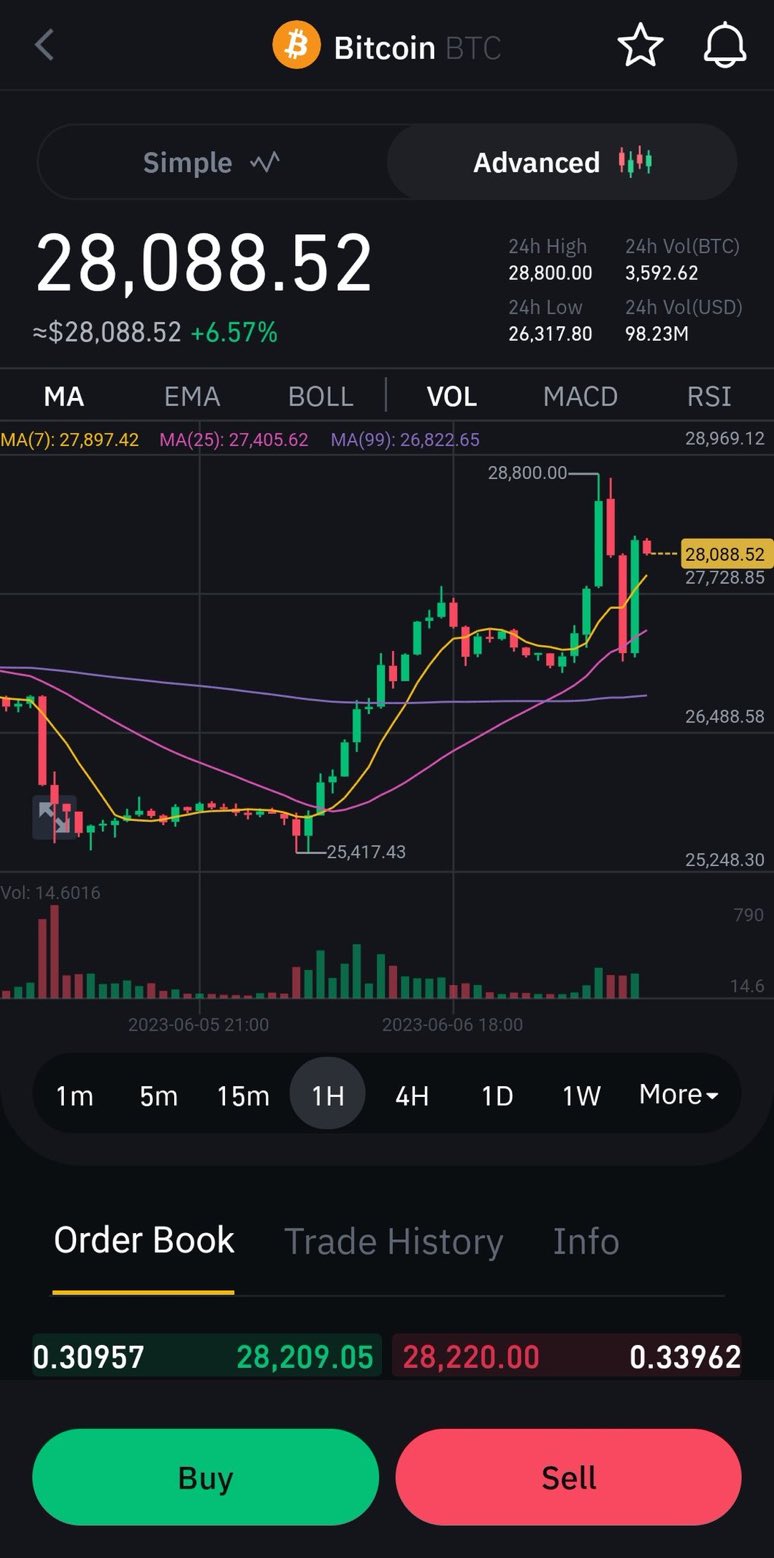
Task: Tap the 24h High value 28,800.00
Action: click(x=550, y=273)
